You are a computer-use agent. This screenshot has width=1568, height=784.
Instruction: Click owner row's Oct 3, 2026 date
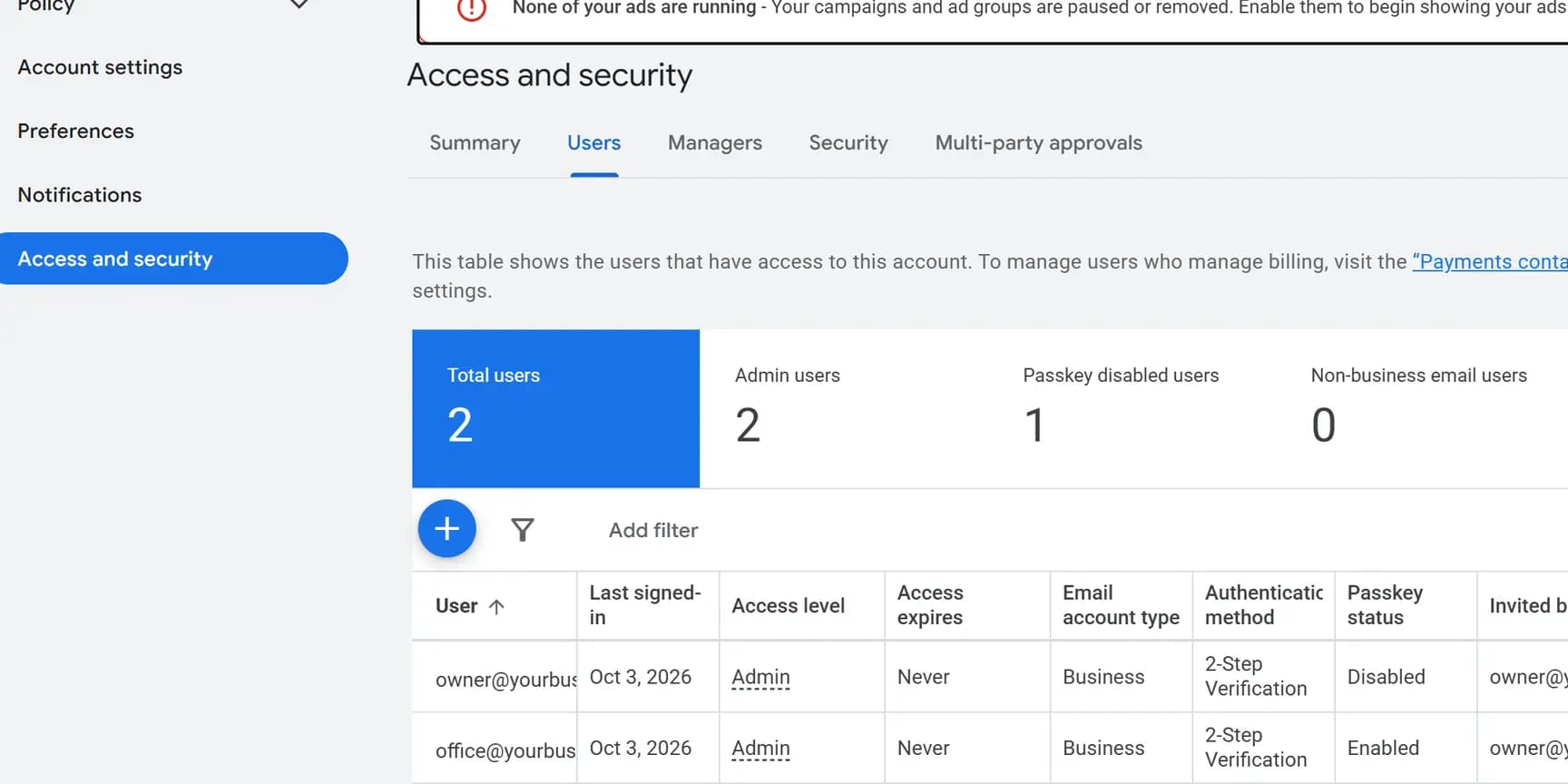[x=641, y=677]
